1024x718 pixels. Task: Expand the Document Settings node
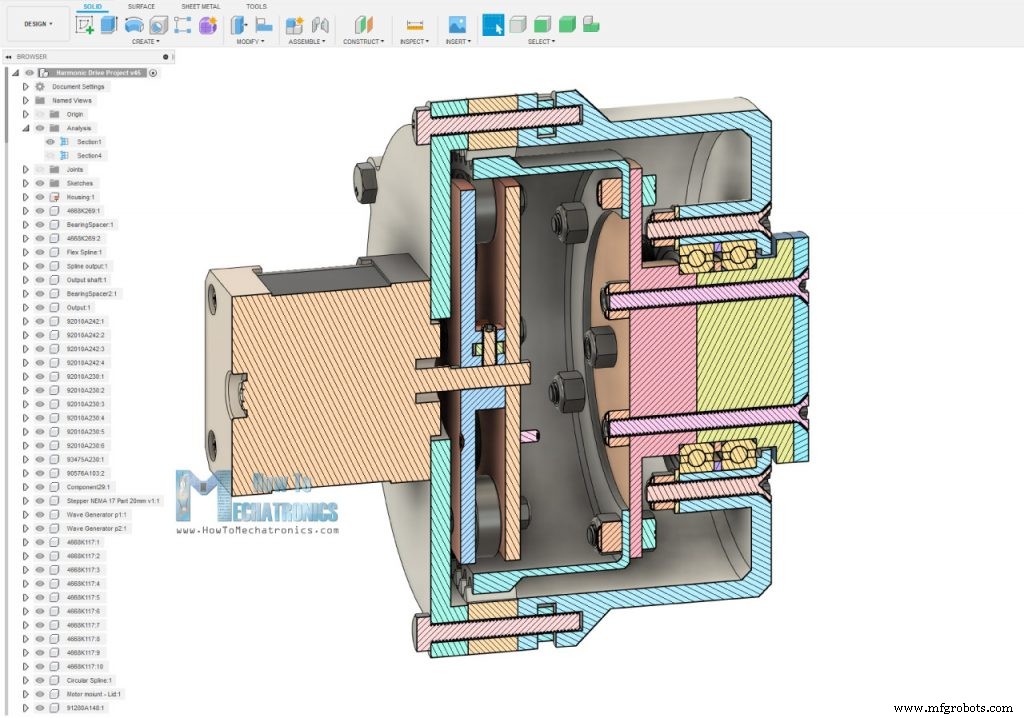pos(25,87)
